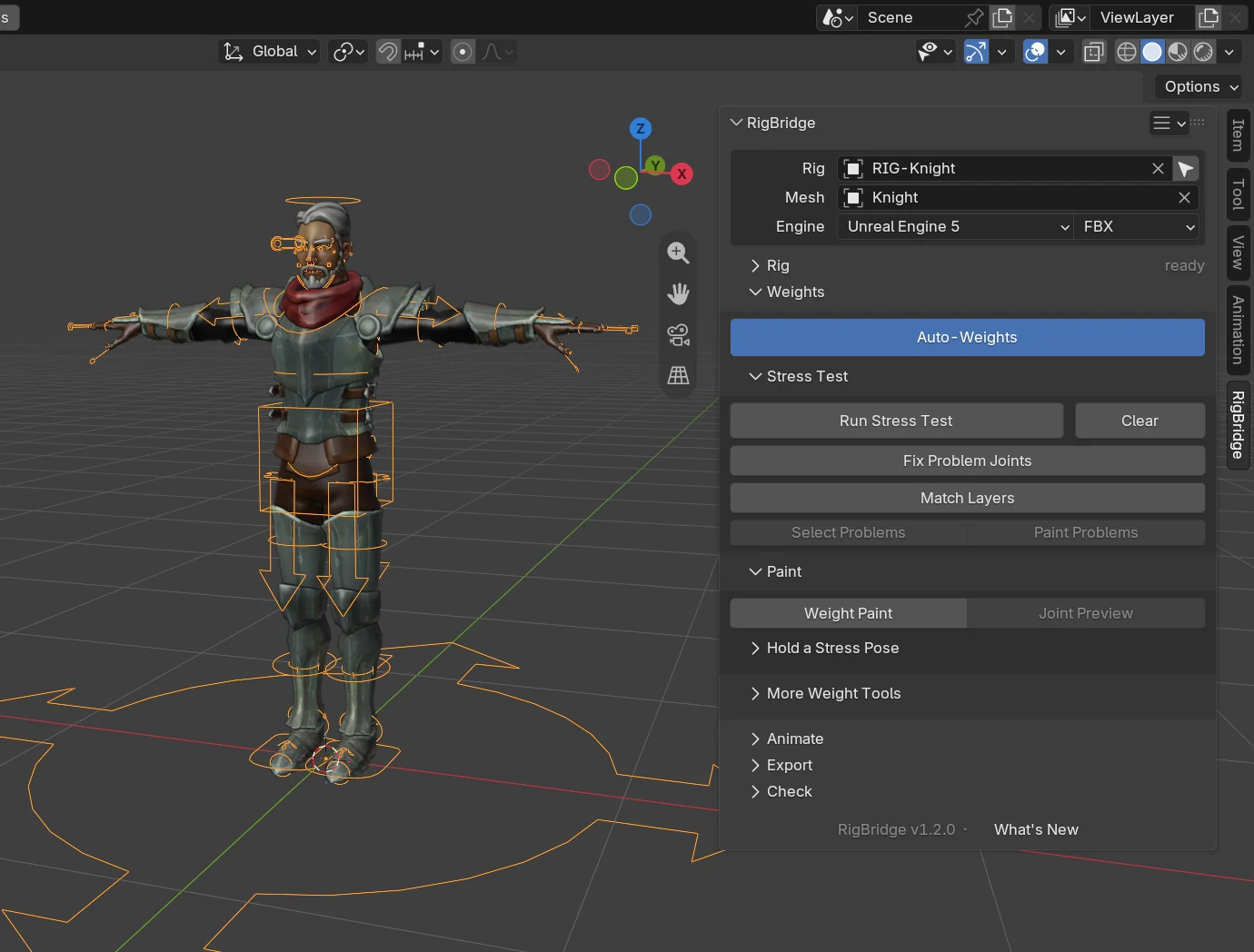Open selectability and visibility dropdown
Viewport: 1254px width, 952px height.
coord(935,52)
